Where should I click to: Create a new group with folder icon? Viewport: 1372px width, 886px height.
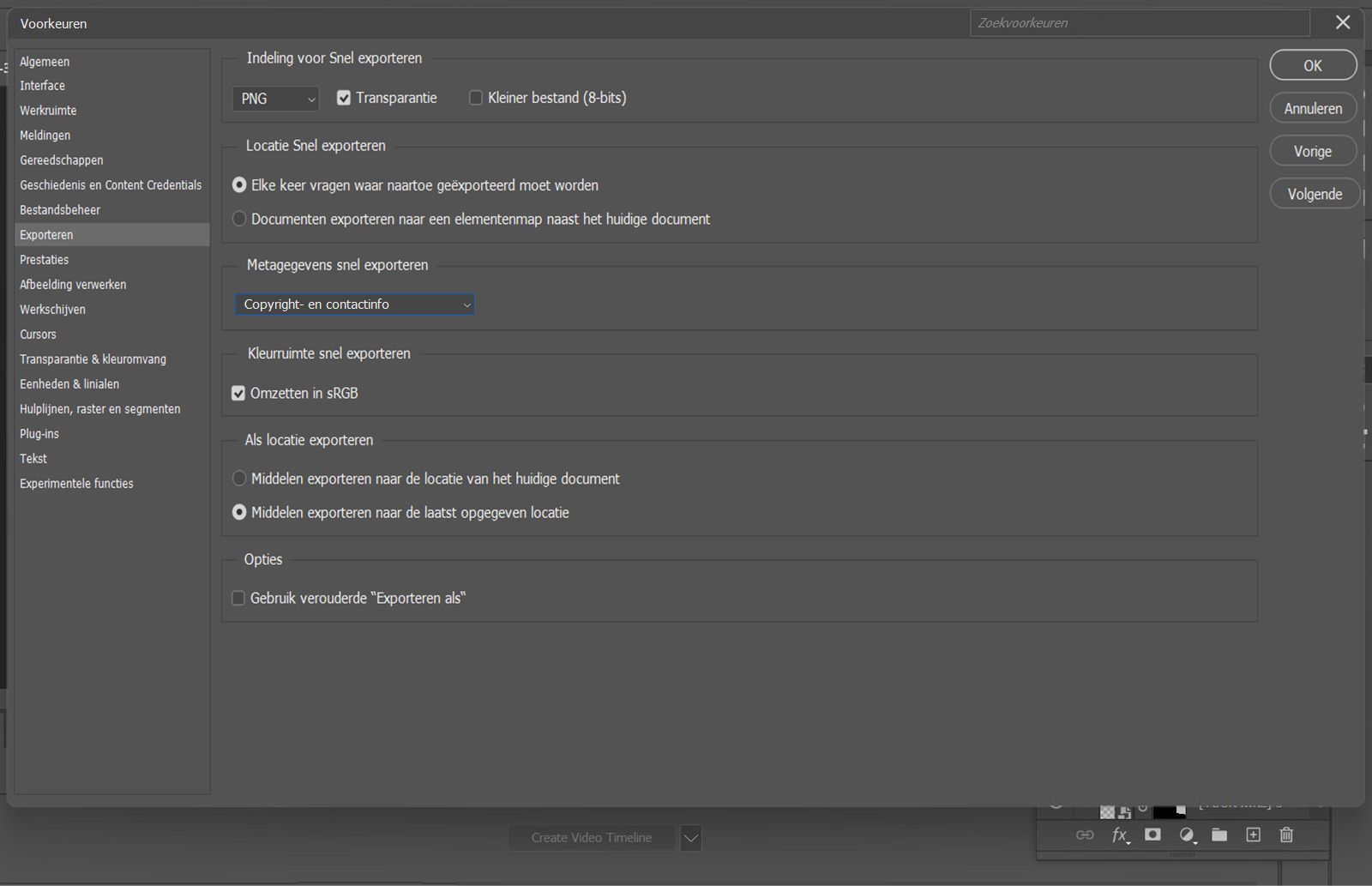(1219, 835)
